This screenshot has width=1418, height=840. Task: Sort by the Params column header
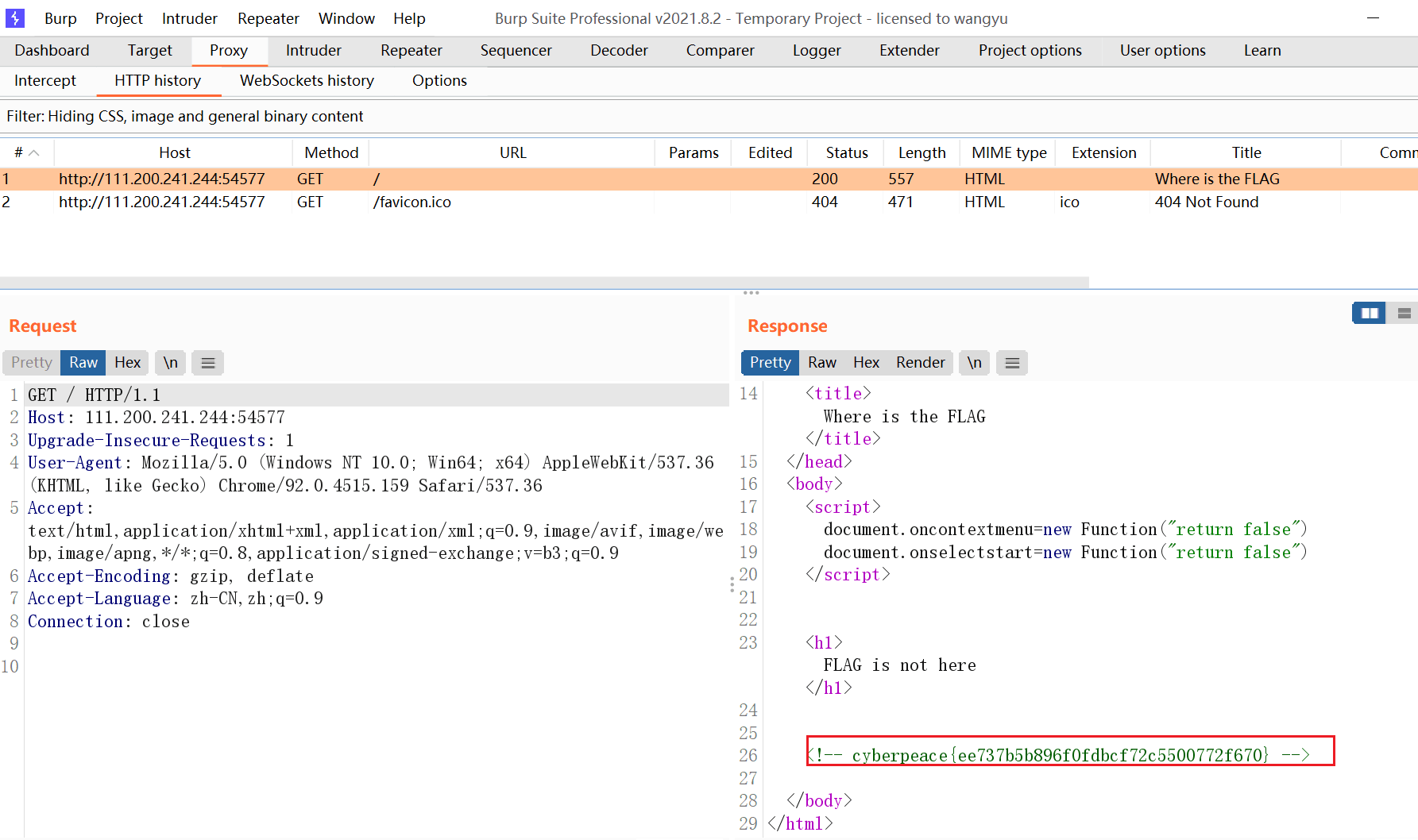click(694, 152)
